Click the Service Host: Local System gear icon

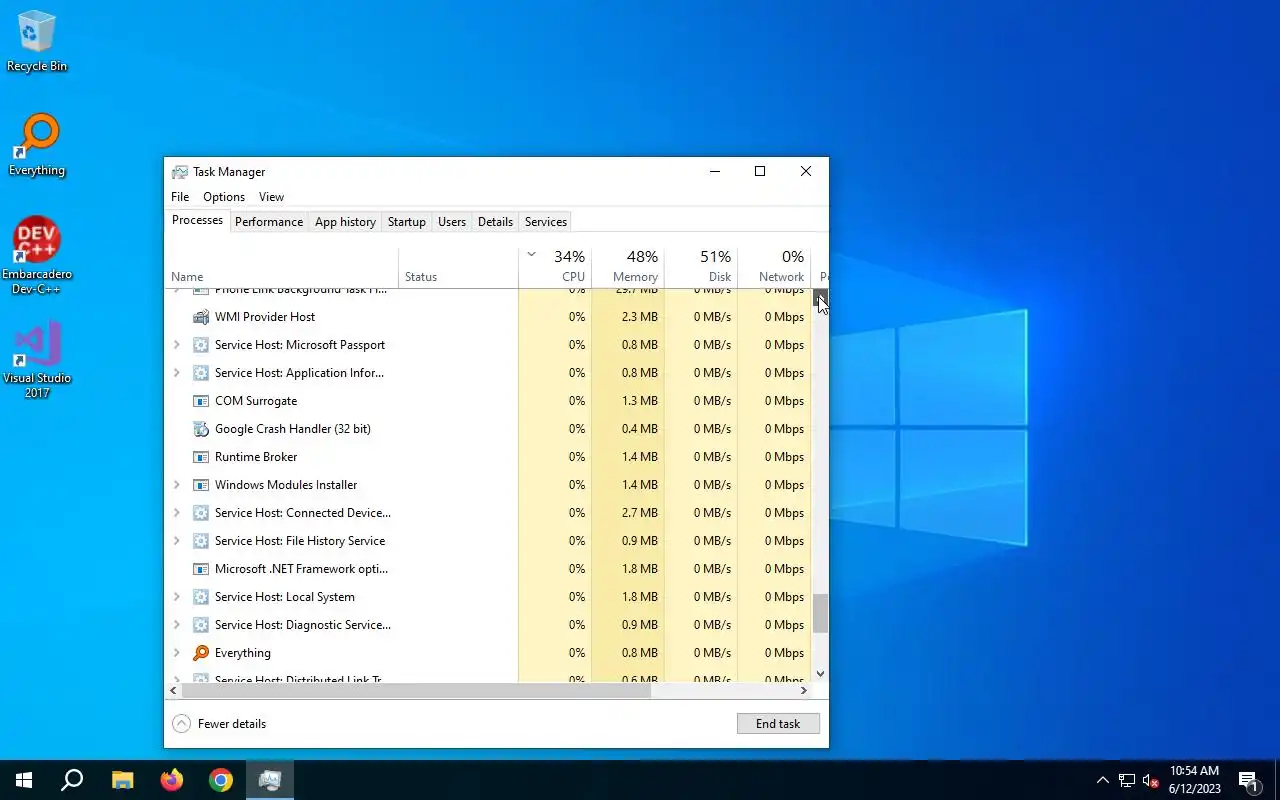tap(200, 597)
